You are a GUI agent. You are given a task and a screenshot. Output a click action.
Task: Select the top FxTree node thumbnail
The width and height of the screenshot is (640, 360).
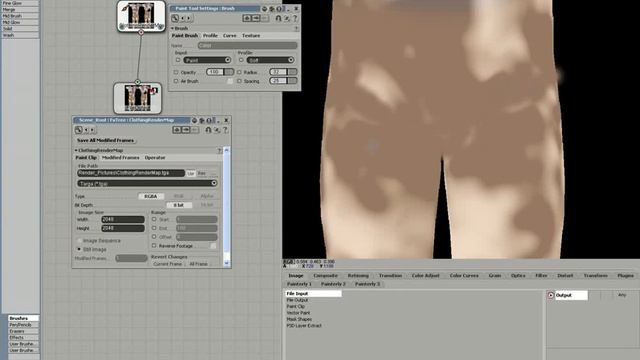pyautogui.click(x=141, y=16)
